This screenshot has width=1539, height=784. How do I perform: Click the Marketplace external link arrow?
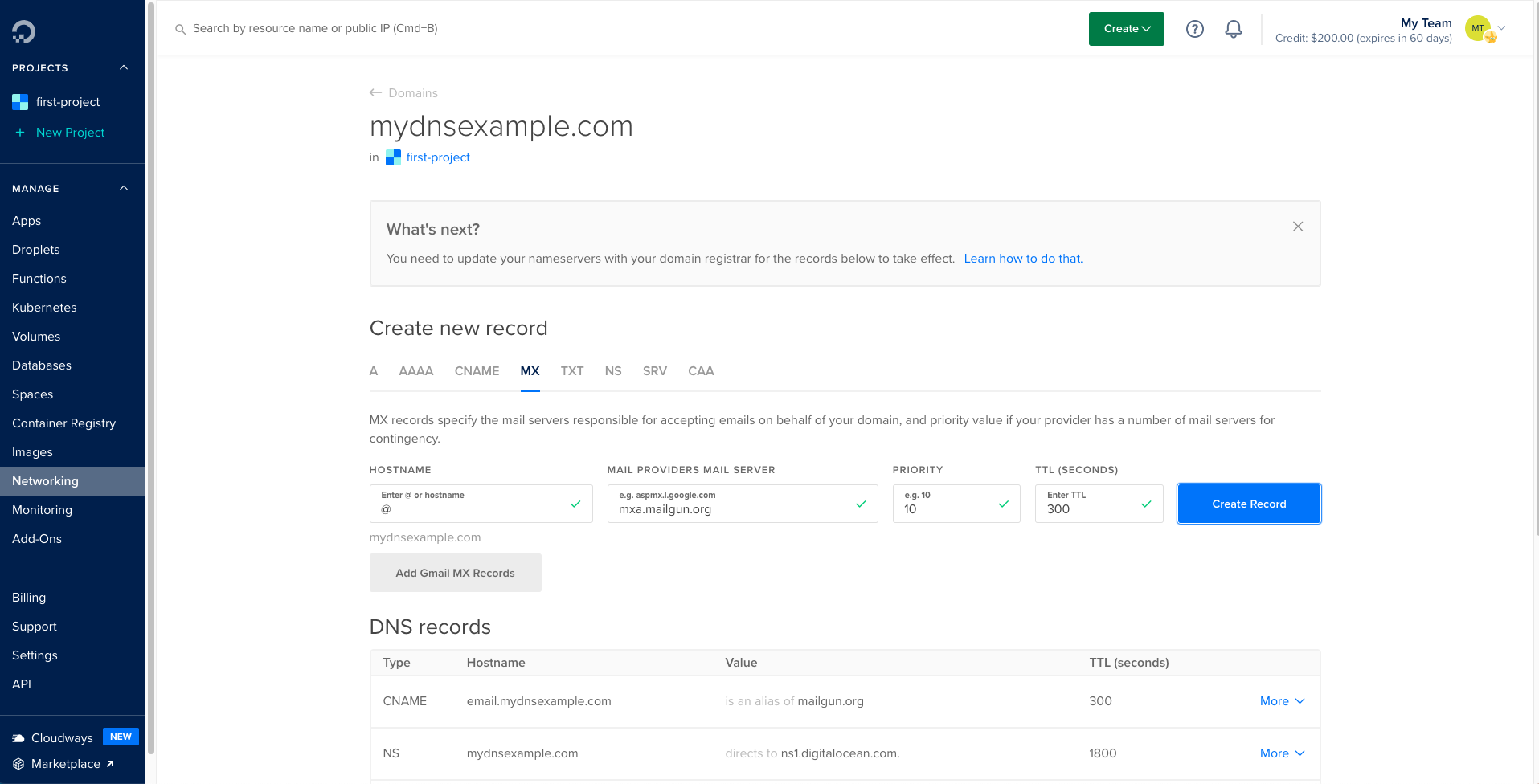110,764
